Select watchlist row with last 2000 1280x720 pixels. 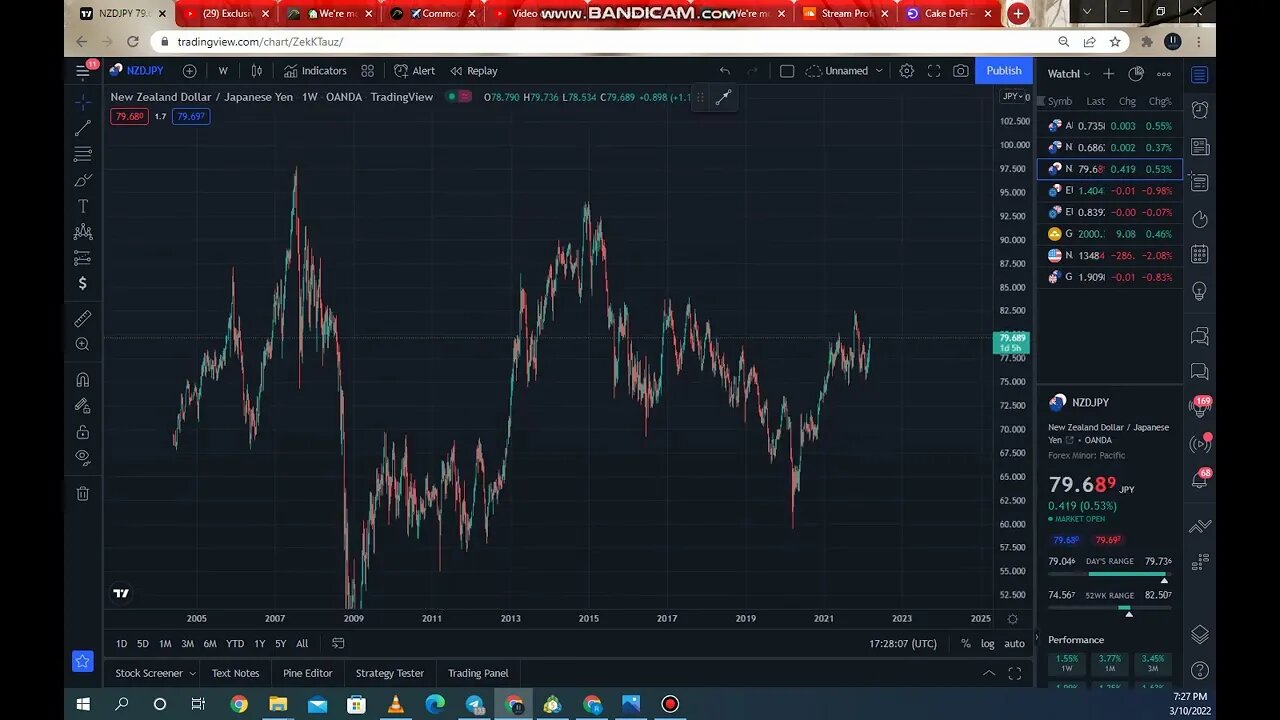1110,234
